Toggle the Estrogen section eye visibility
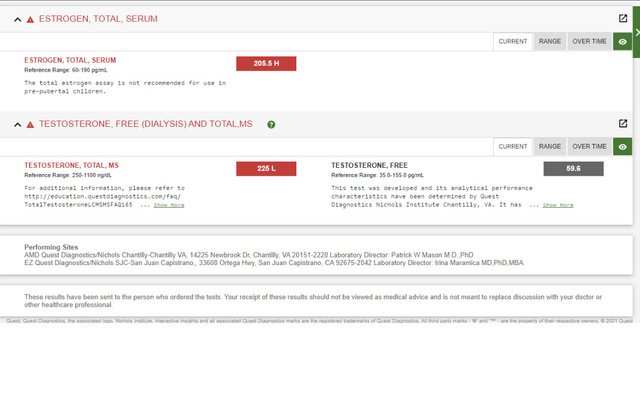Screen dimensions: 640x413 623,42
